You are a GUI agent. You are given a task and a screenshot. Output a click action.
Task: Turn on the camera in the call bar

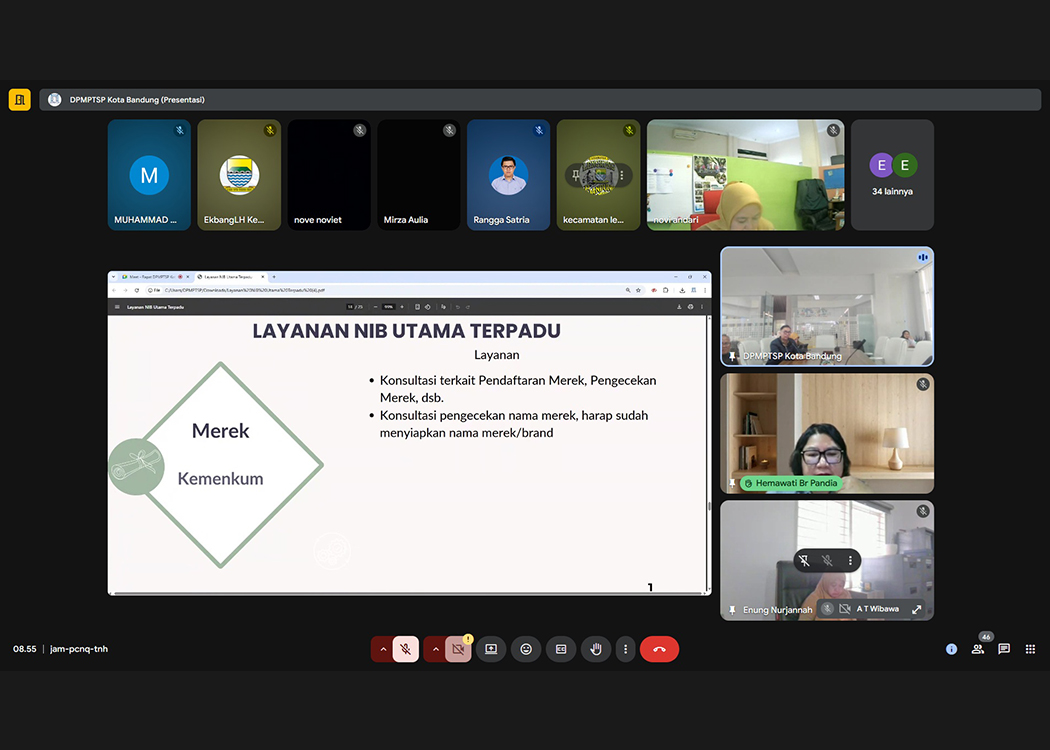tap(458, 649)
